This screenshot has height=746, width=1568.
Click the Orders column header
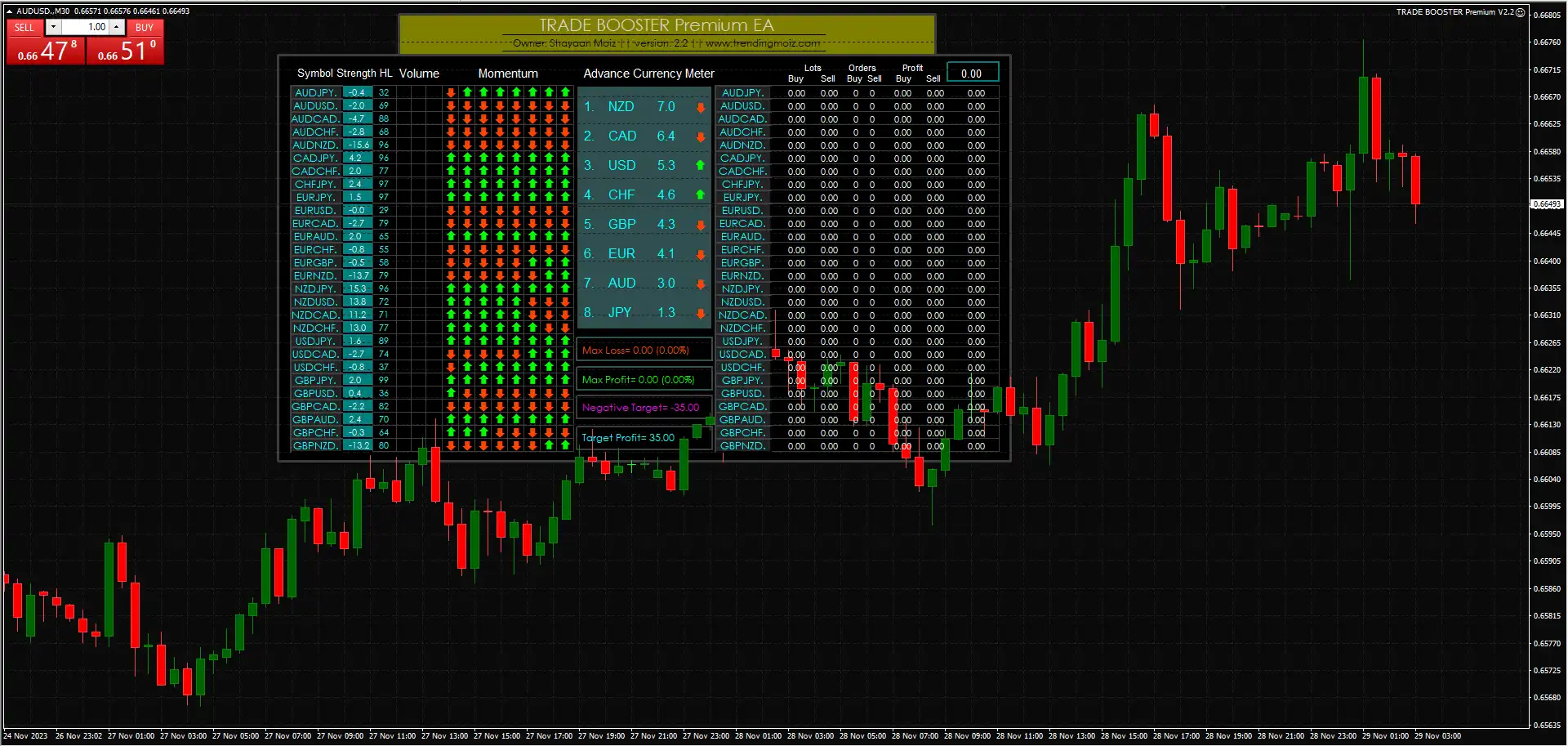tap(862, 68)
